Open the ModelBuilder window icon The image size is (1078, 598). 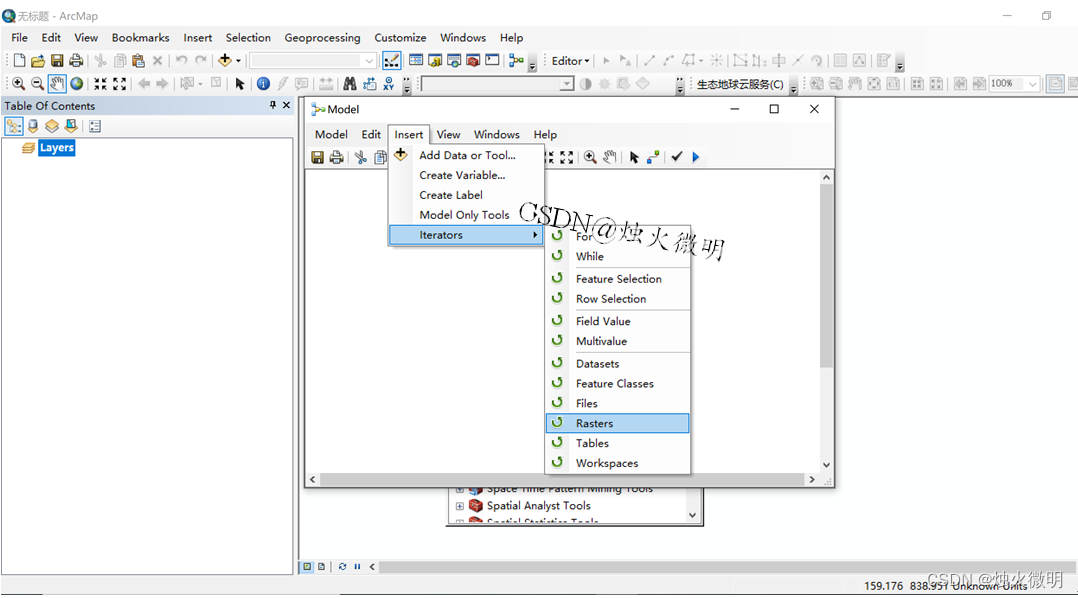point(516,60)
